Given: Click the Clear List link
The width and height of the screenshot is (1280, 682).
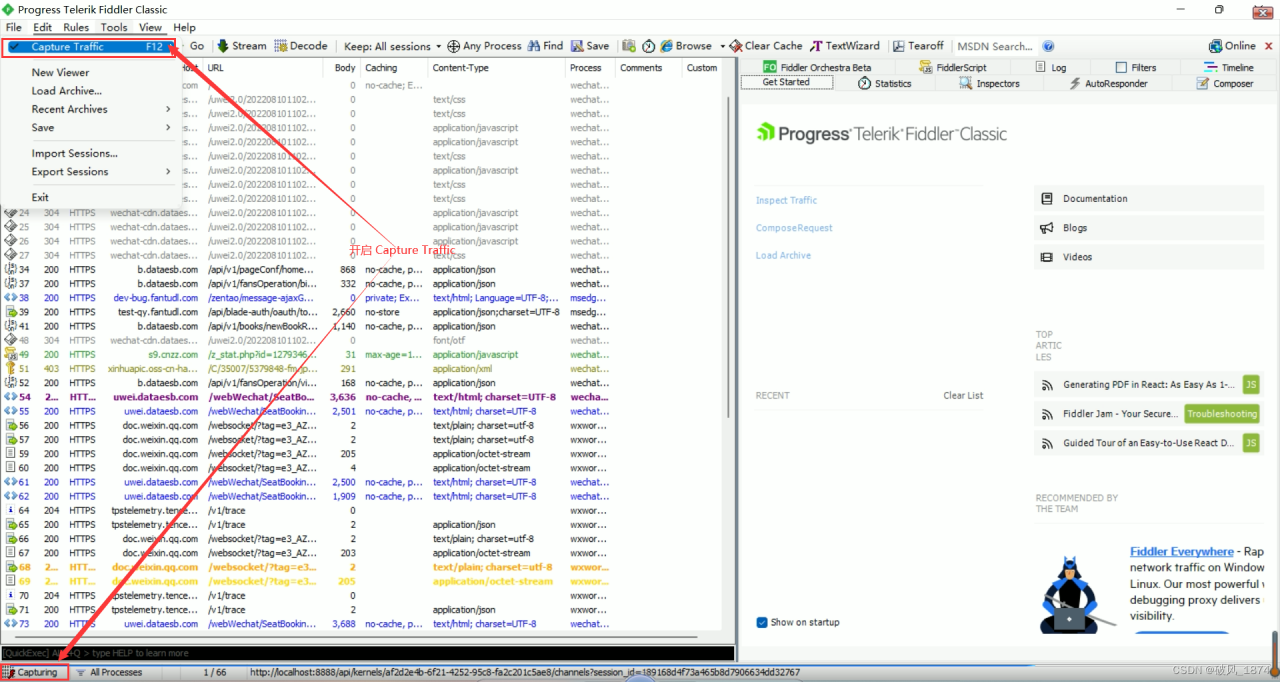Looking at the screenshot, I should click(x=963, y=395).
